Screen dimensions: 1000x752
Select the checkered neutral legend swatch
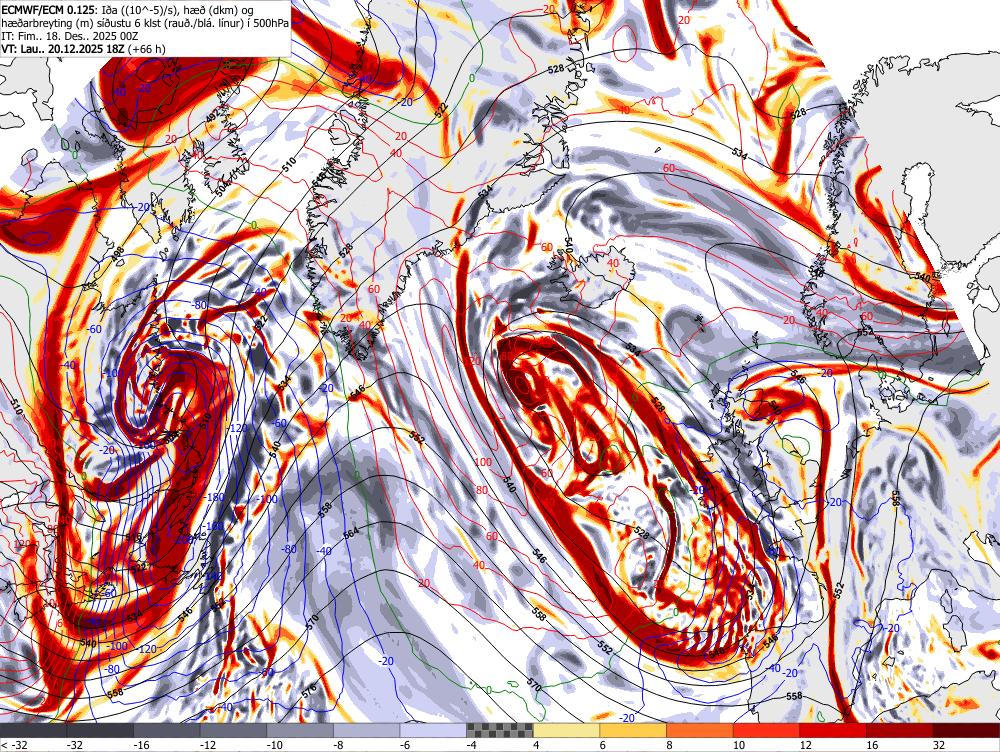click(499, 730)
